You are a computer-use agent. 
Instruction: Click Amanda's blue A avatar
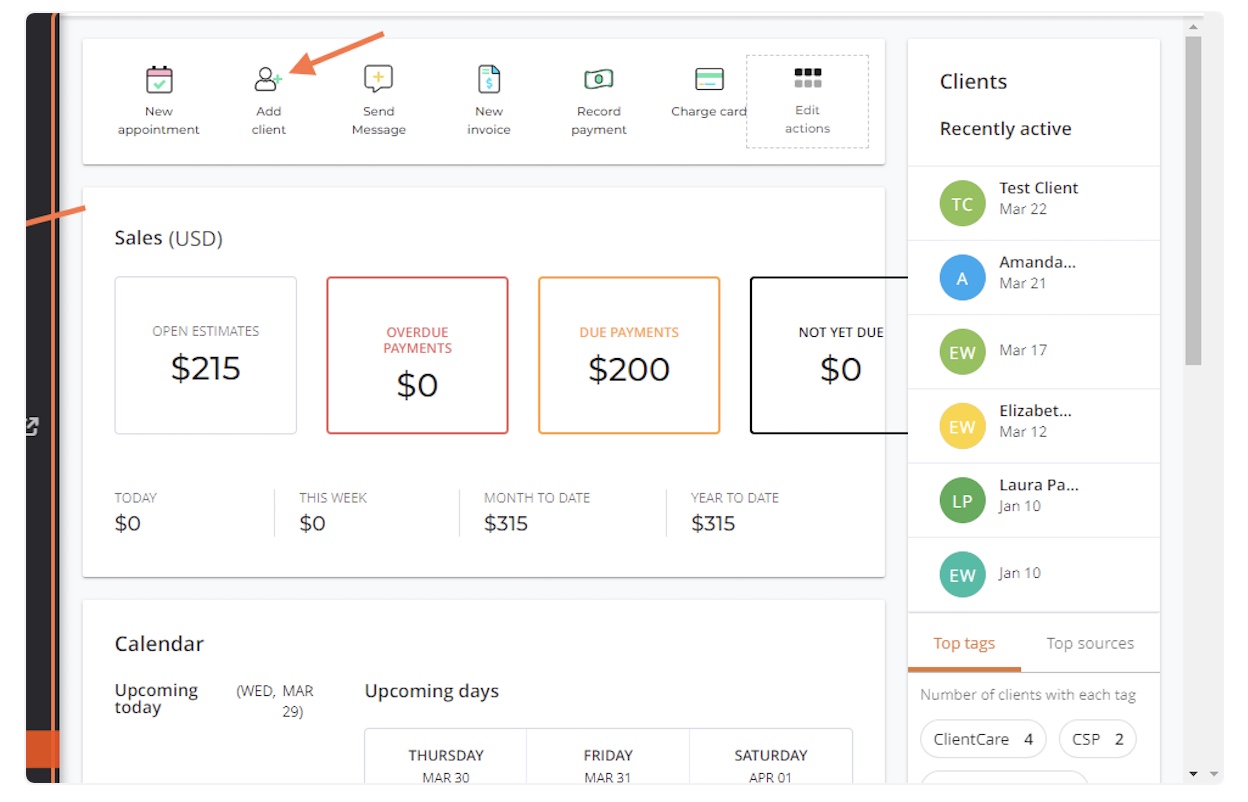[962, 278]
